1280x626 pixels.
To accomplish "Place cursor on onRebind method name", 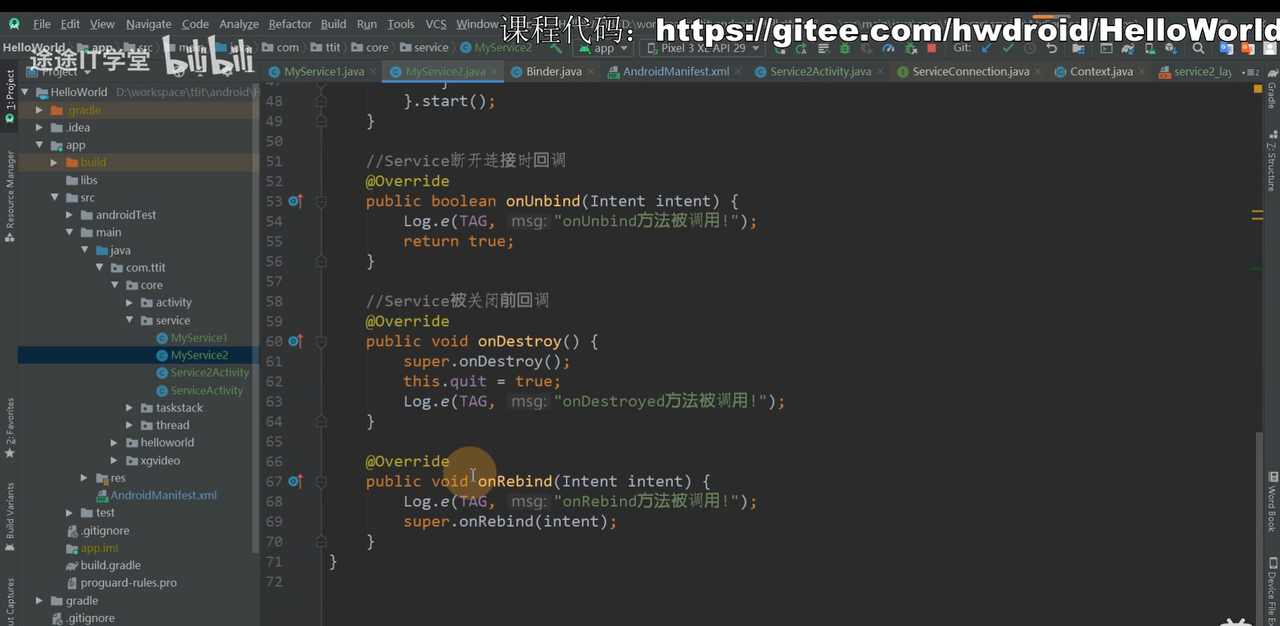I will point(515,481).
